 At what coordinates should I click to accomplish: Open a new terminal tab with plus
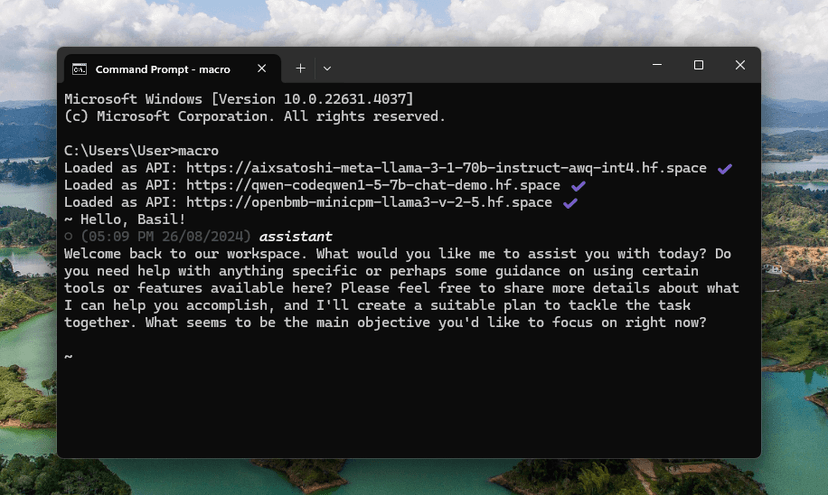coord(300,68)
